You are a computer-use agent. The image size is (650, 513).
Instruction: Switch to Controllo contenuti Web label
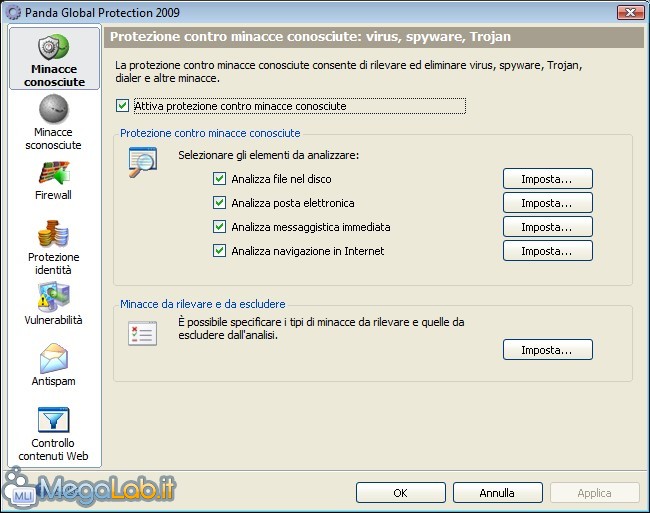point(53,450)
